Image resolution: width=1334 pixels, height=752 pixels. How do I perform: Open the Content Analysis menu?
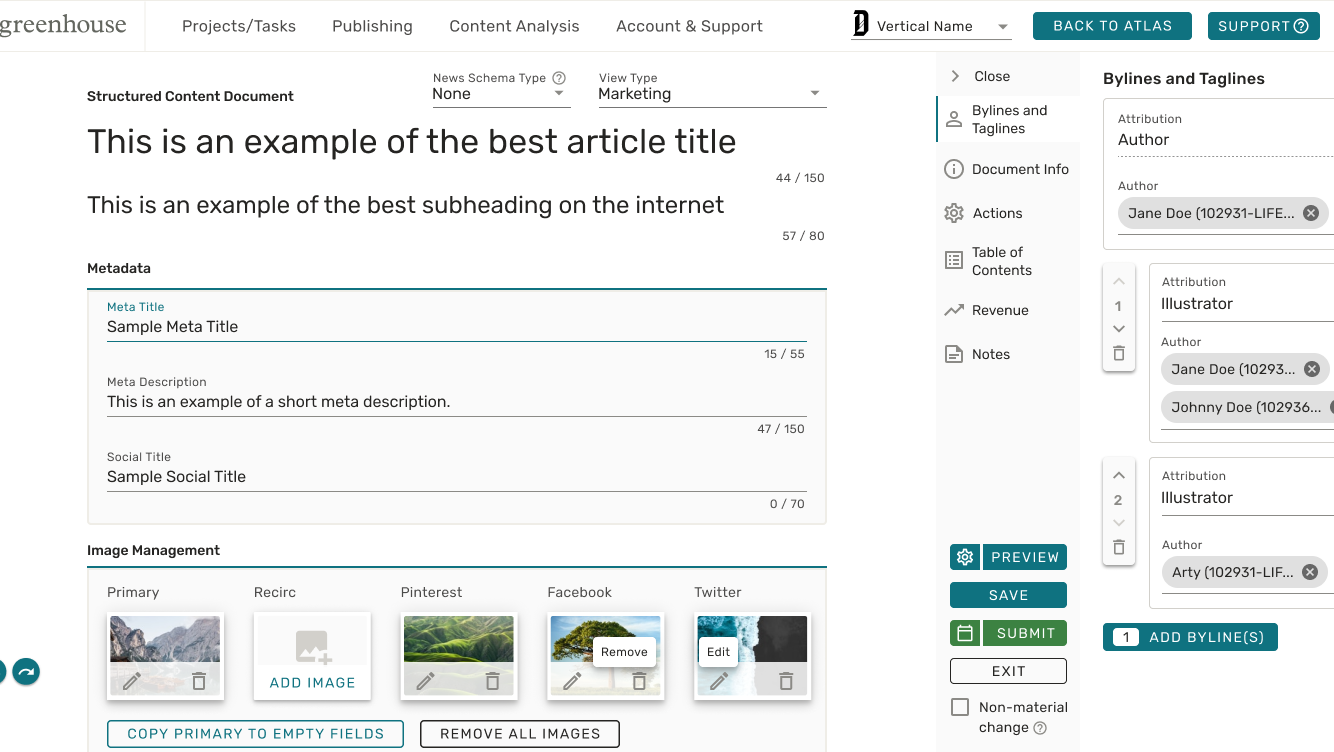tap(514, 26)
